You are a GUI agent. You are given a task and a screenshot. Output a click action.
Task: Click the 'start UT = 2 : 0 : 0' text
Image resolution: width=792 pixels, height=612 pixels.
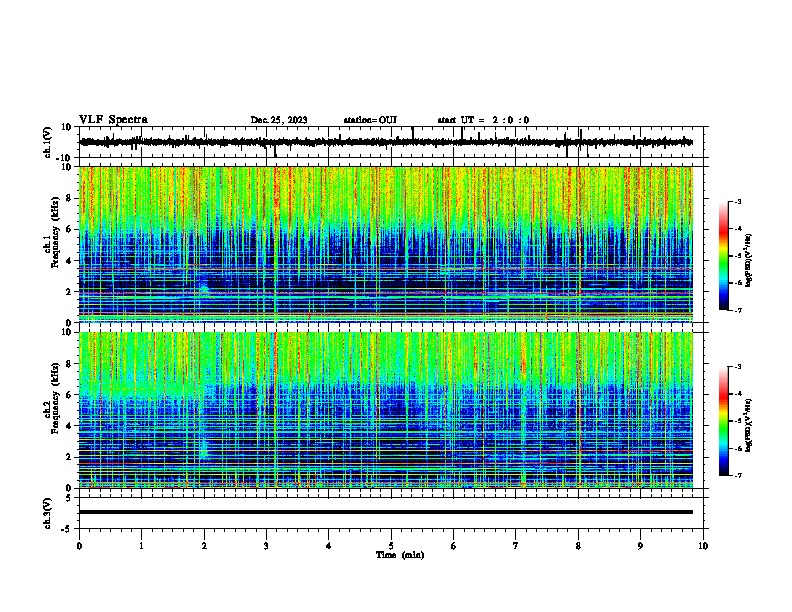pyautogui.click(x=483, y=120)
